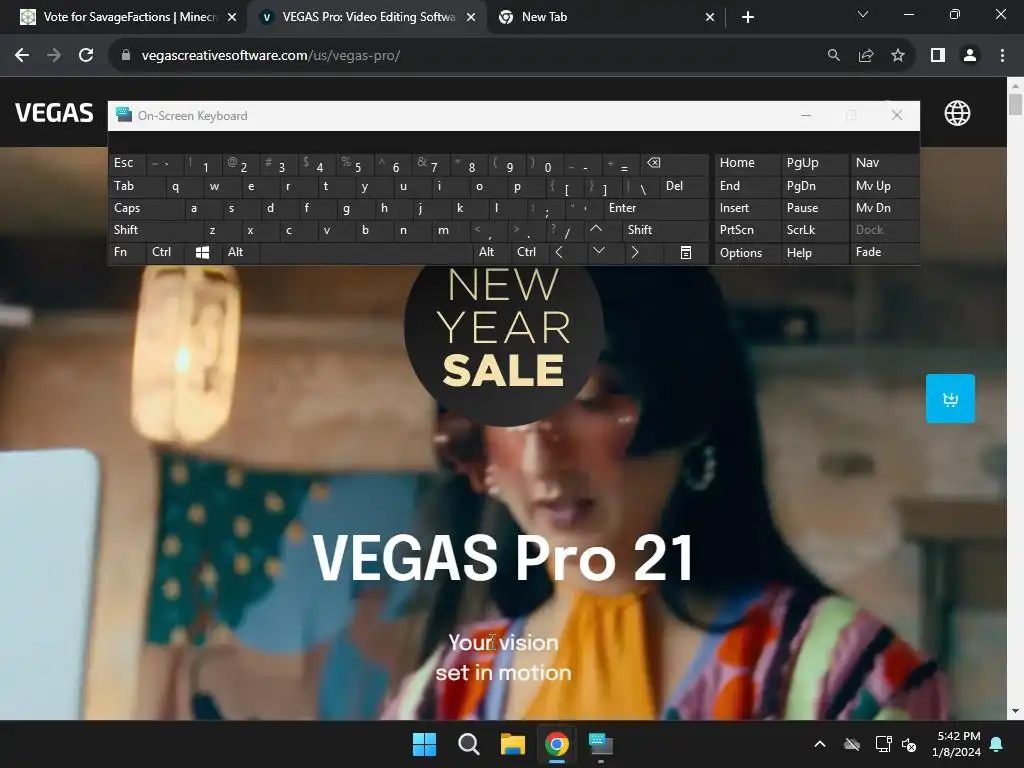Share this page icon in address bar

point(866,56)
